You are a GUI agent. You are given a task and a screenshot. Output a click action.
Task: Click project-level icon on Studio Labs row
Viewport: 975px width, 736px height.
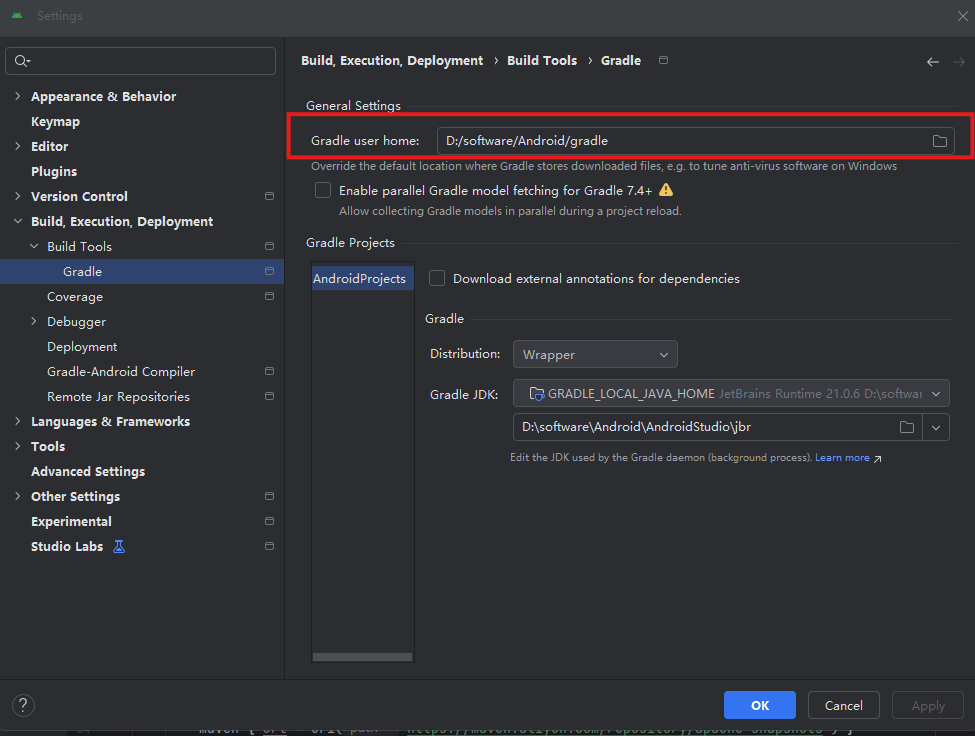point(269,546)
